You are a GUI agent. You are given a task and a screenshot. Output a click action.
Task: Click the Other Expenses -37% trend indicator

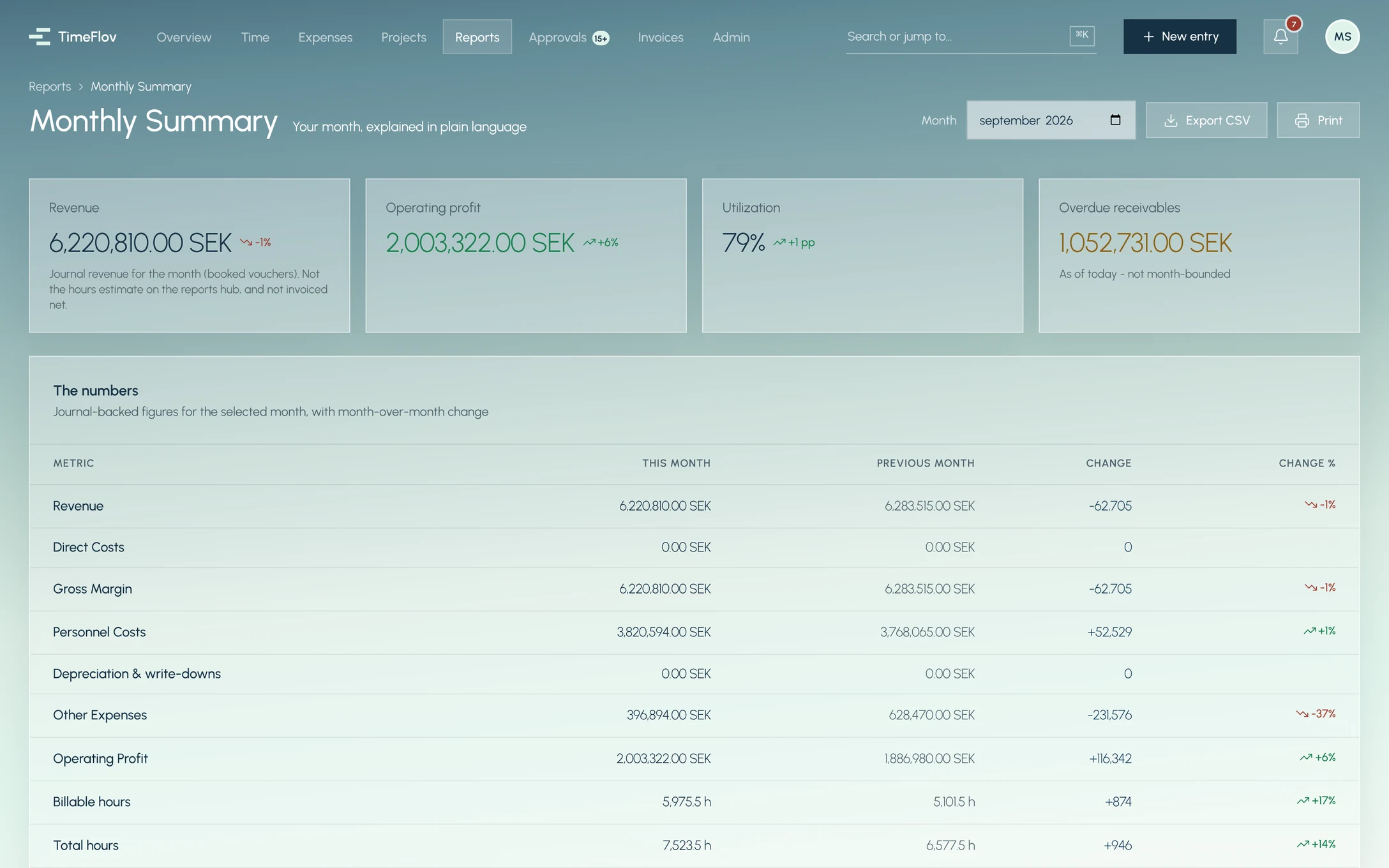click(x=1316, y=714)
